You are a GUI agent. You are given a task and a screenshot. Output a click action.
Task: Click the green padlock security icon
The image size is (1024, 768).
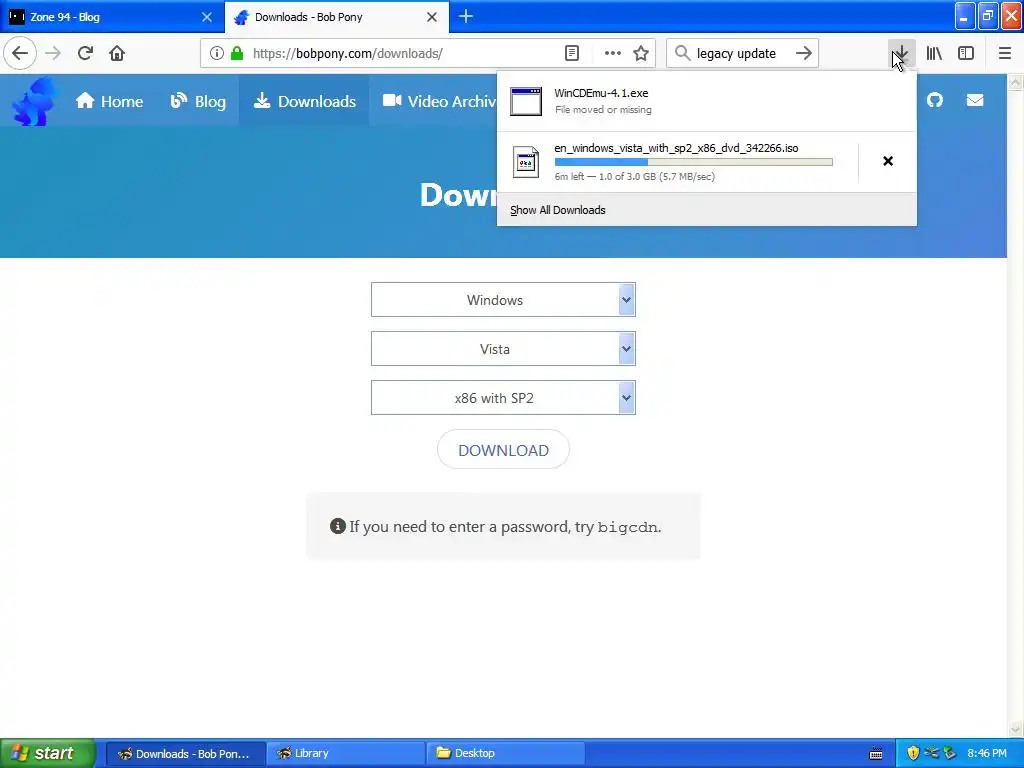pos(237,53)
